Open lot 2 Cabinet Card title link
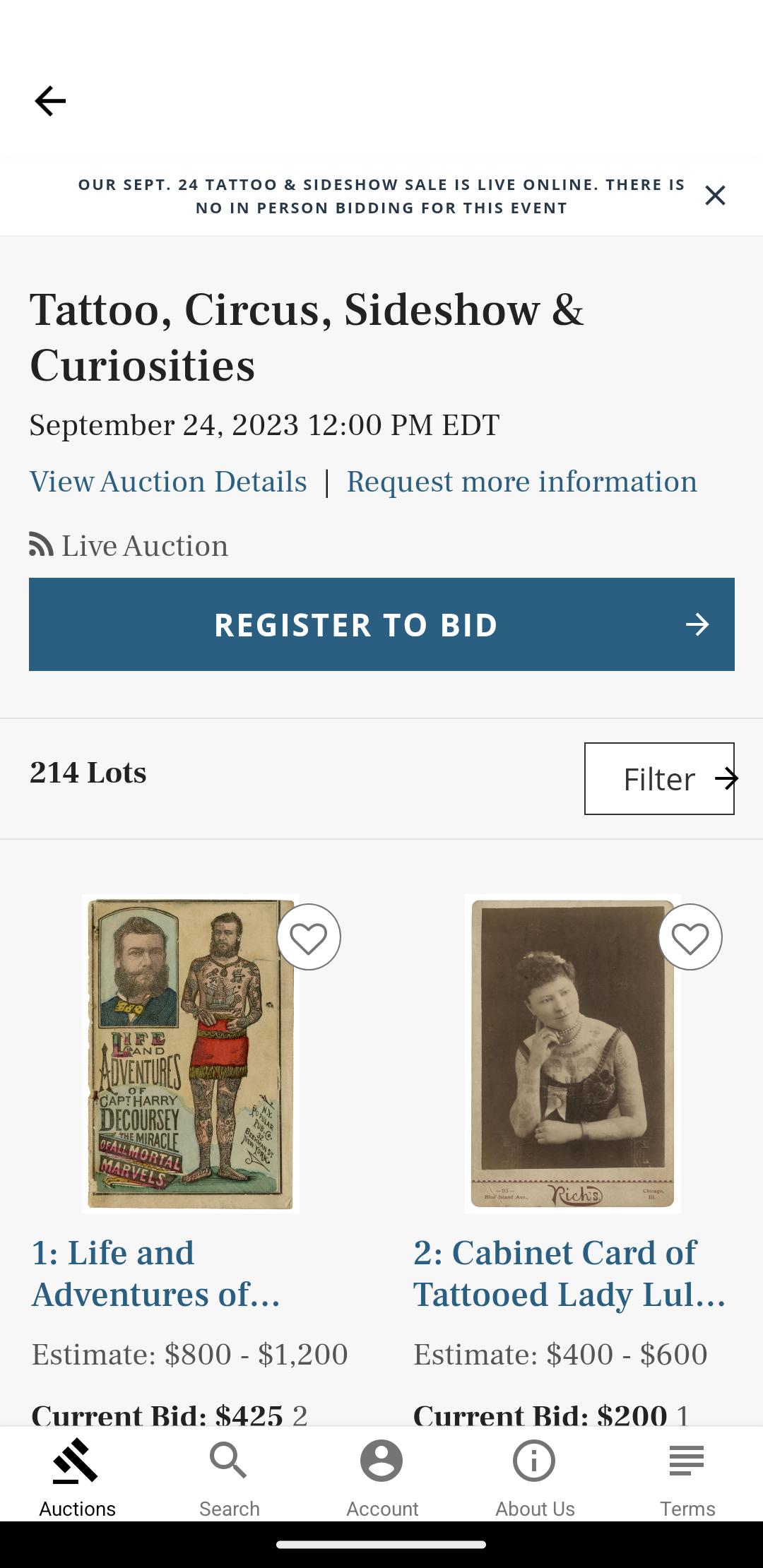 569,1273
